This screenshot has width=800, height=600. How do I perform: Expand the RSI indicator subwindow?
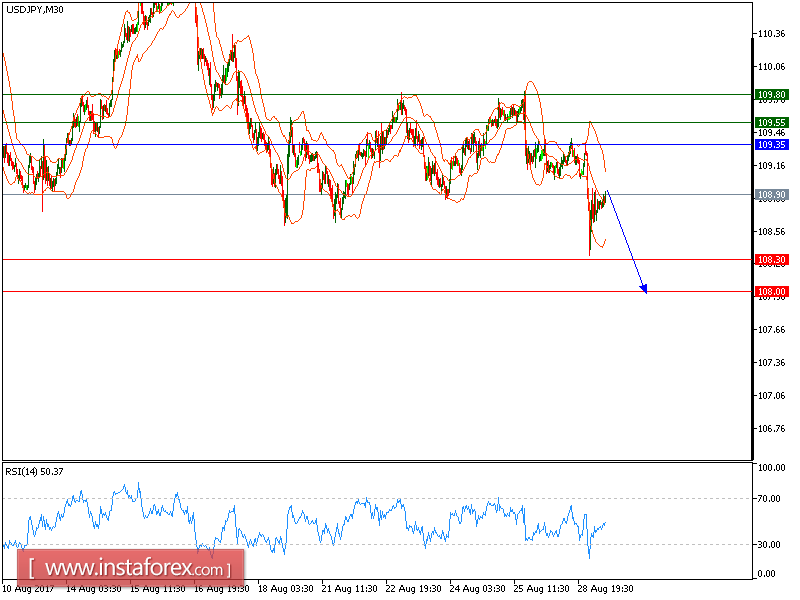click(x=375, y=520)
